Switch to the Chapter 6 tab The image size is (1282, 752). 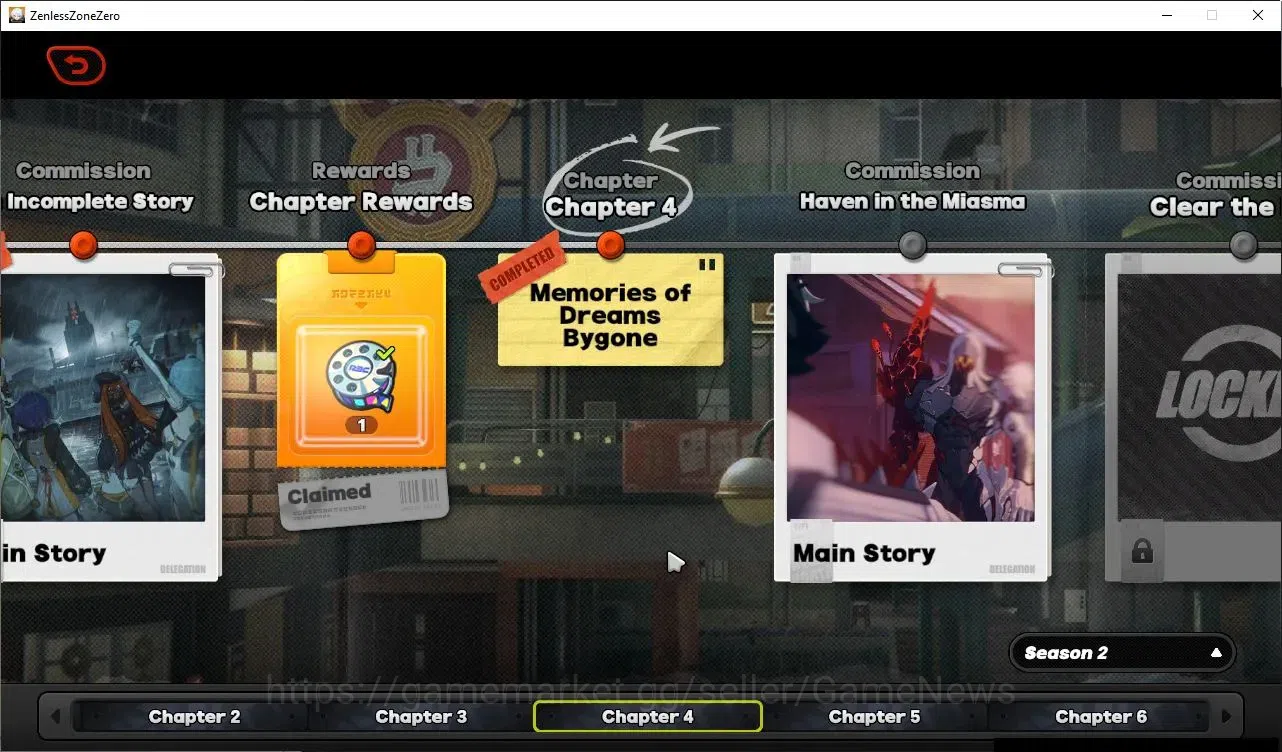pyautogui.click(x=1101, y=717)
